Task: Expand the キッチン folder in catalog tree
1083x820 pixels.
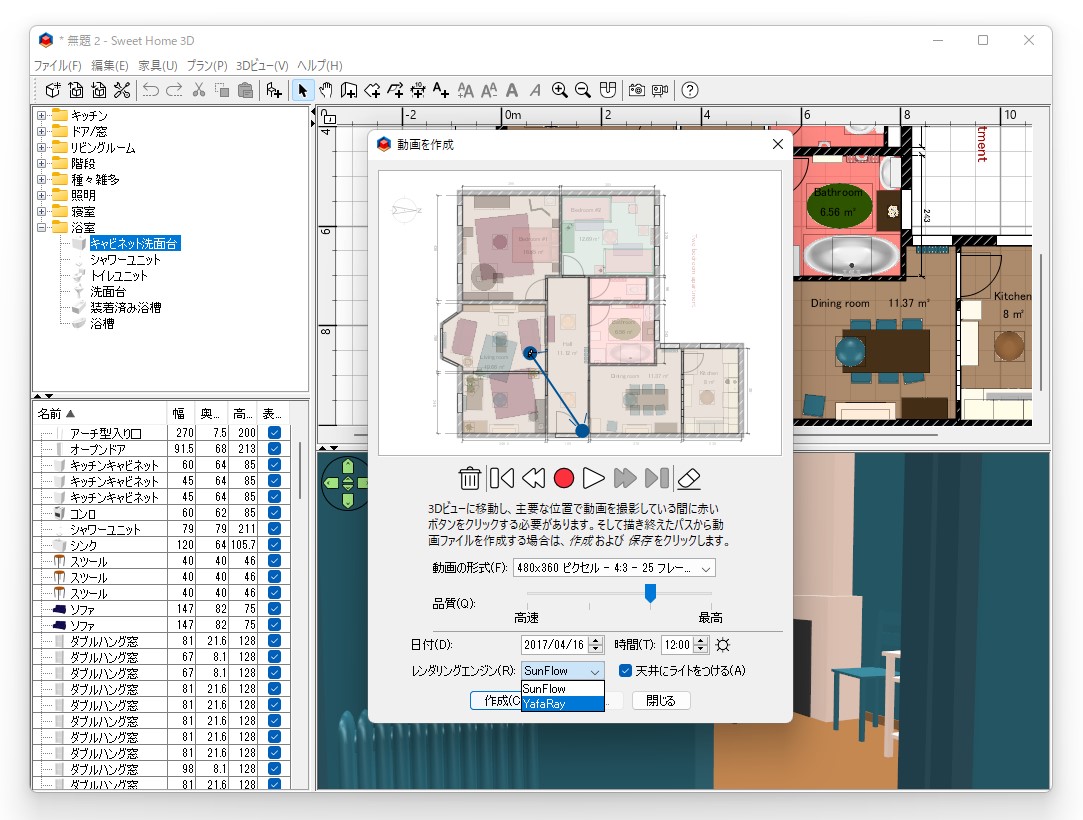Action: click(42, 116)
